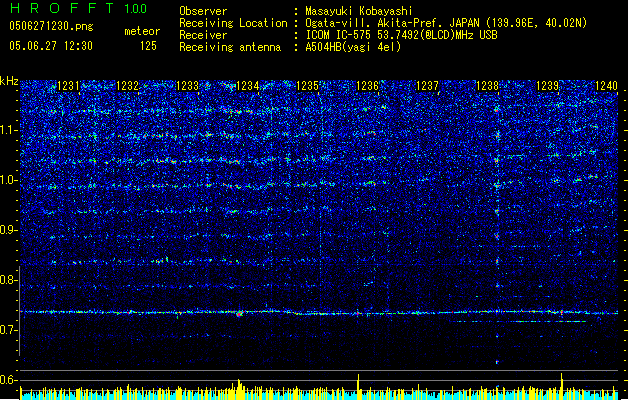This screenshot has height=400, width=629.
Task: Click time marker 1235
Action: [x=307, y=86]
